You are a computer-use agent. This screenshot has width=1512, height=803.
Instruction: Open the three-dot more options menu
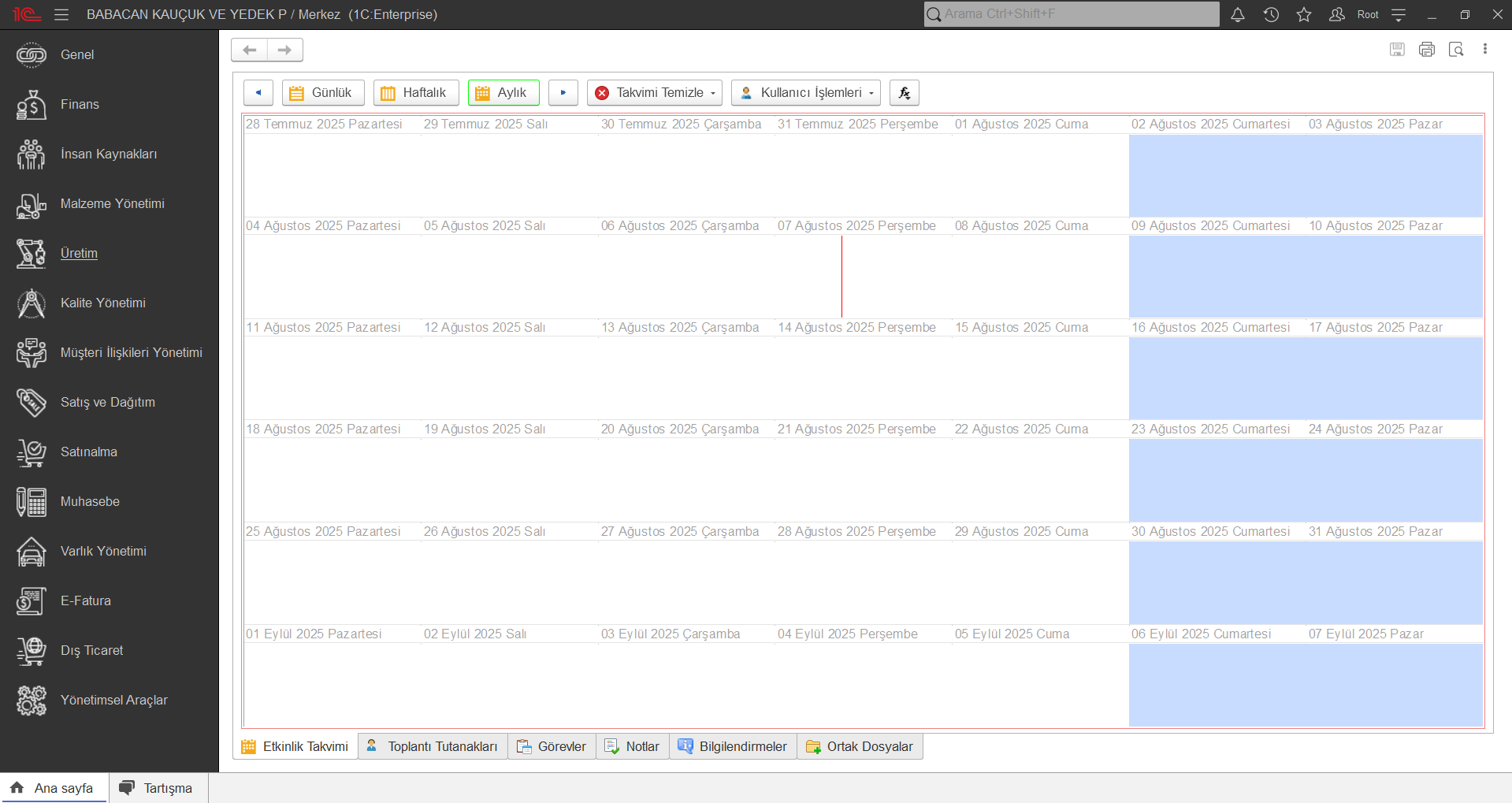pyautogui.click(x=1484, y=50)
